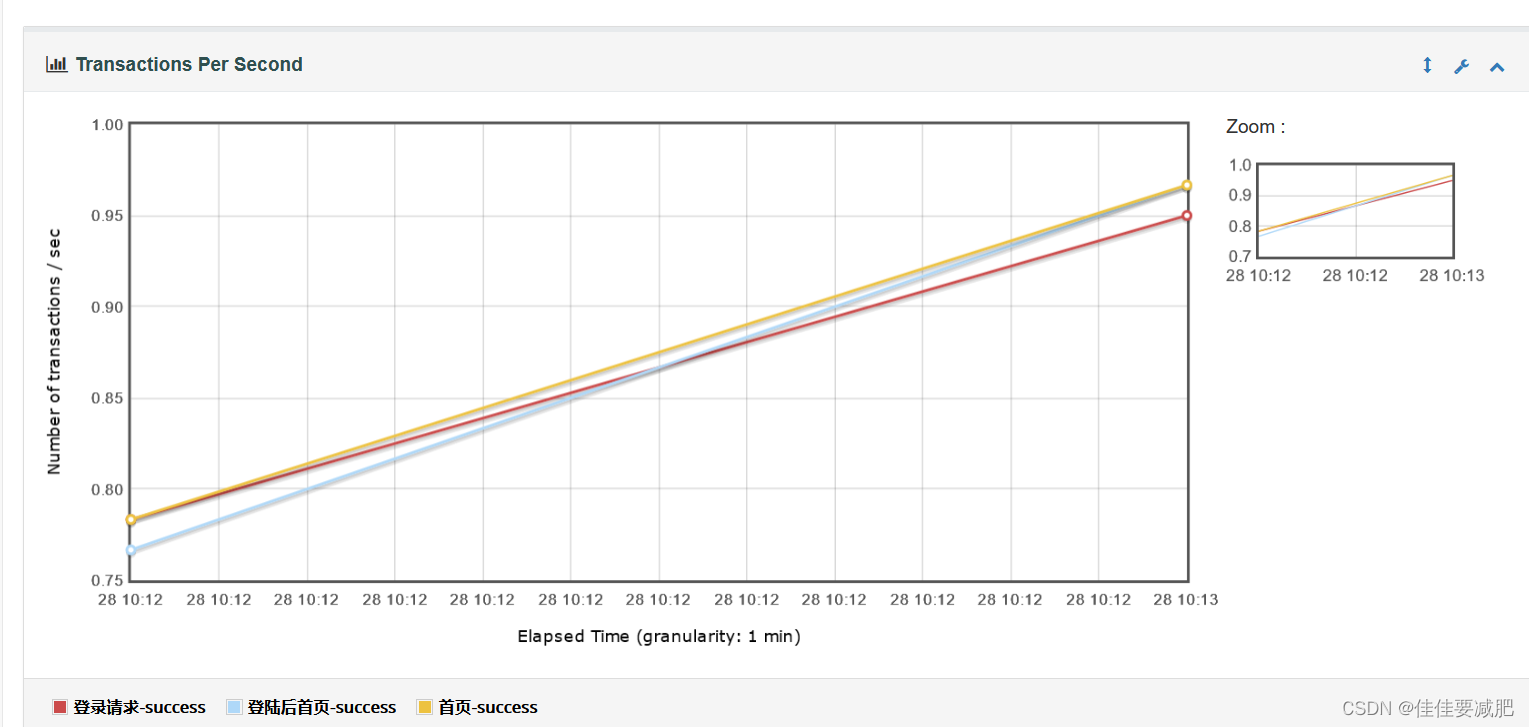The image size is (1529, 727).
Task: Click the red end data point
Action: [1187, 215]
